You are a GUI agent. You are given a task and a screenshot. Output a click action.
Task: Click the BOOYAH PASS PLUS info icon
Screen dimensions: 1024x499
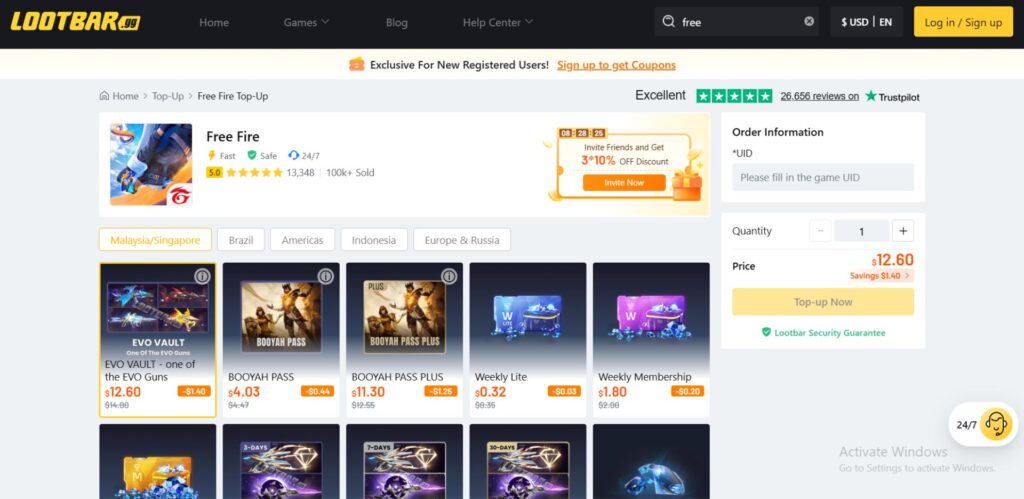pyautogui.click(x=449, y=276)
